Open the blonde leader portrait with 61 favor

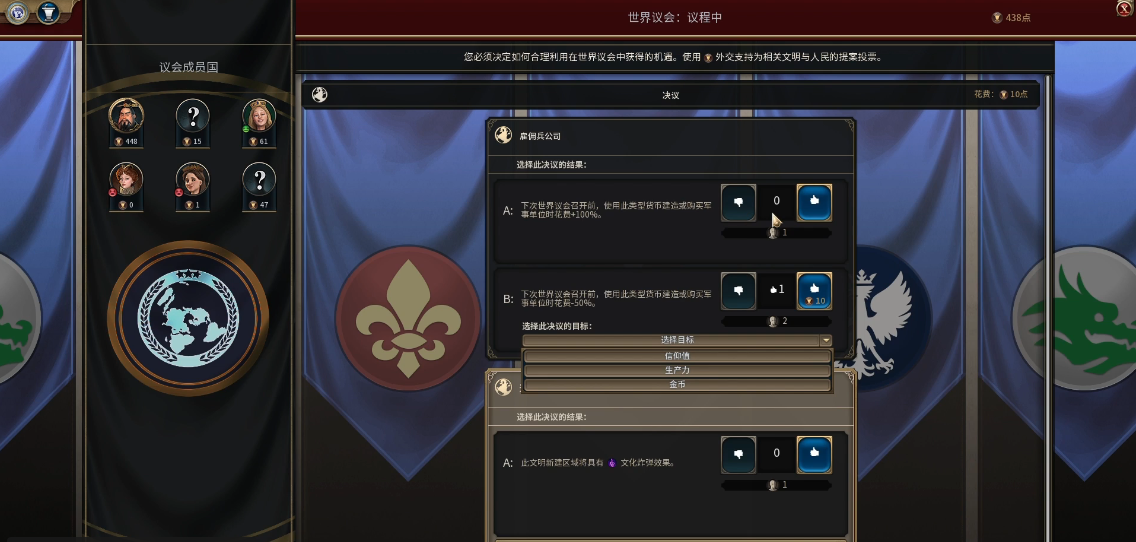(x=259, y=115)
